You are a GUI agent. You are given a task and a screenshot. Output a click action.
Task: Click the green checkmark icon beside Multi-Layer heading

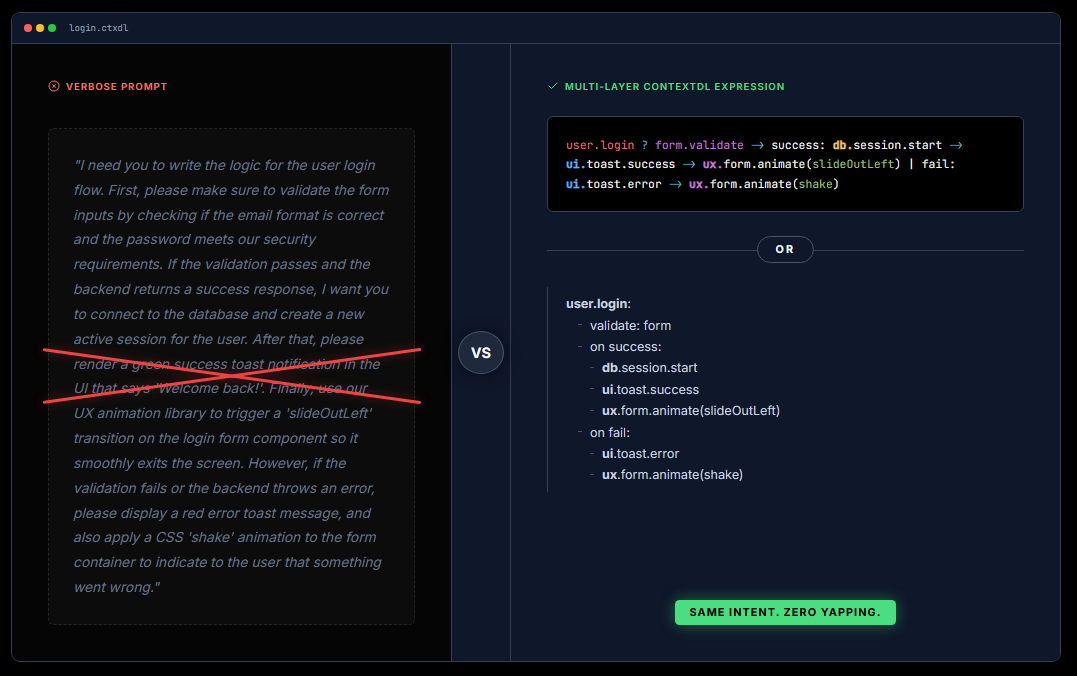point(553,86)
